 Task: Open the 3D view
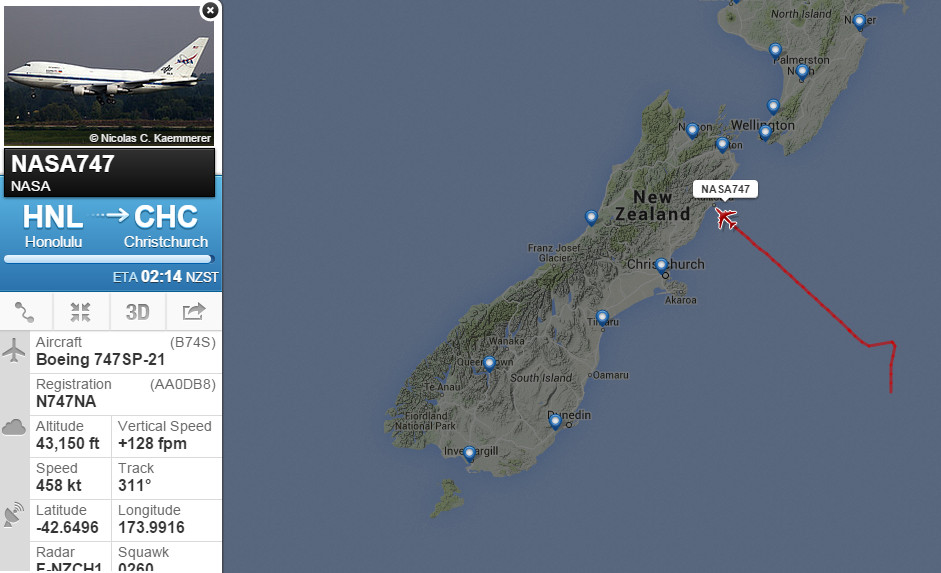137,311
